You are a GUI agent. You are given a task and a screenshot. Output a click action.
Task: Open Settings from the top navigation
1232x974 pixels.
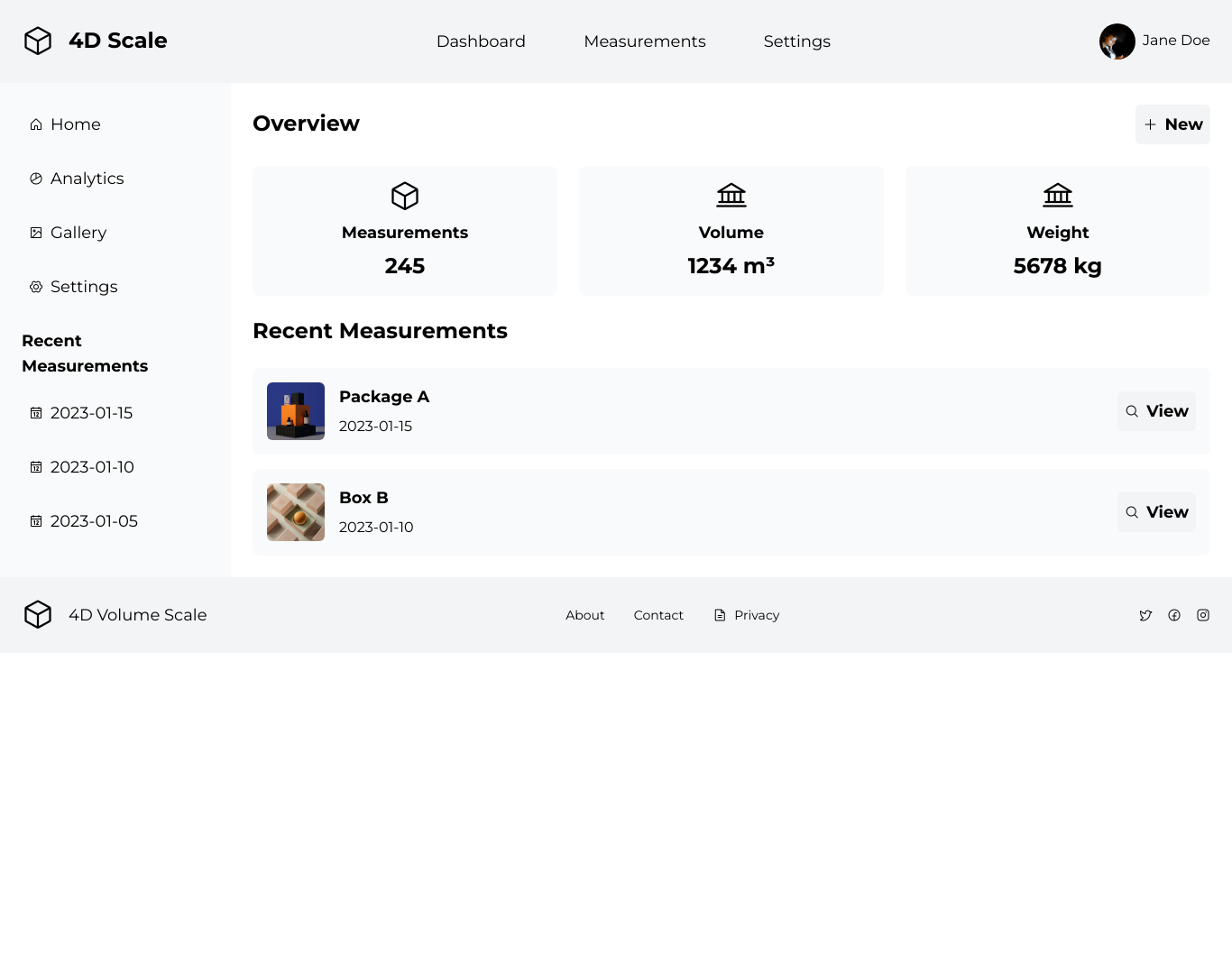pos(797,41)
